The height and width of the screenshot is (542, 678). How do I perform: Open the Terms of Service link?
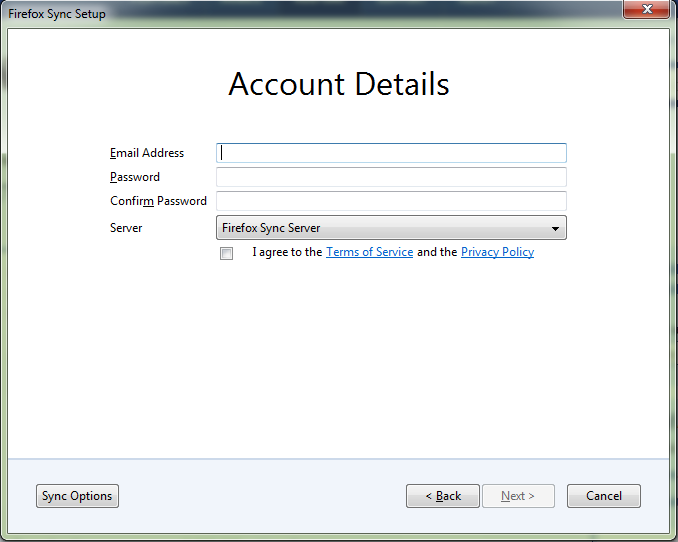(369, 252)
